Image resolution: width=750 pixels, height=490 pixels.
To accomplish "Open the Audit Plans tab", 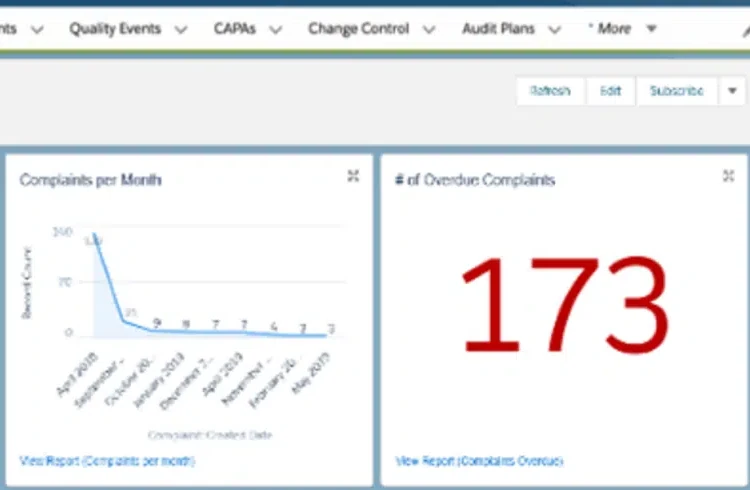I will pos(498,29).
